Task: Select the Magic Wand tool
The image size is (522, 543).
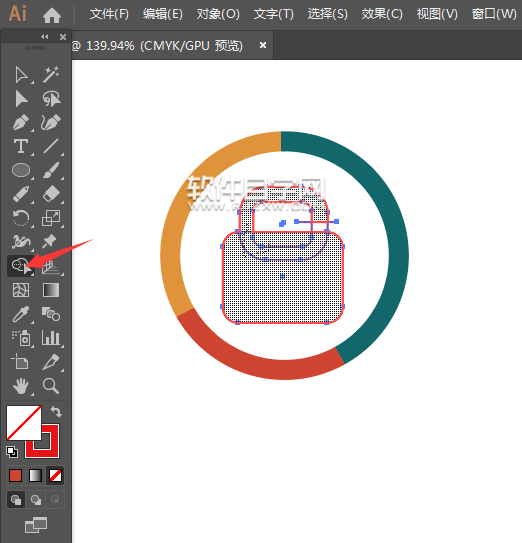Action: coord(51,74)
